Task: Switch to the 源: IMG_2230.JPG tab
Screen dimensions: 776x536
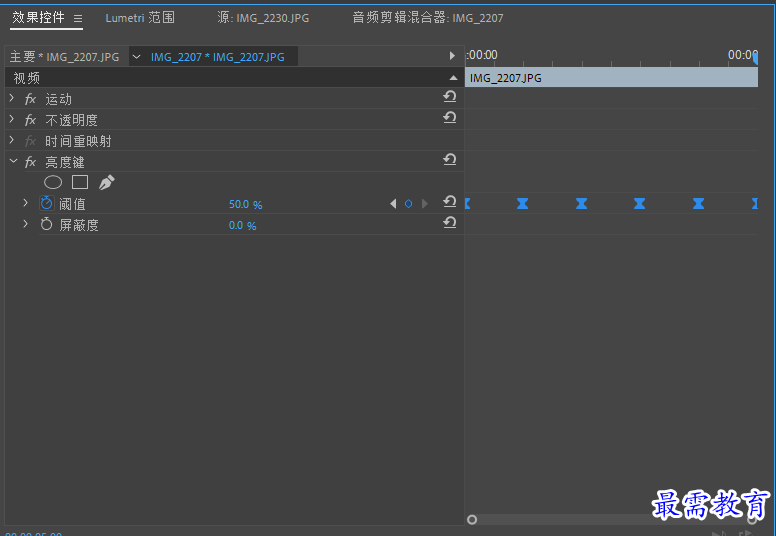Action: 263,18
